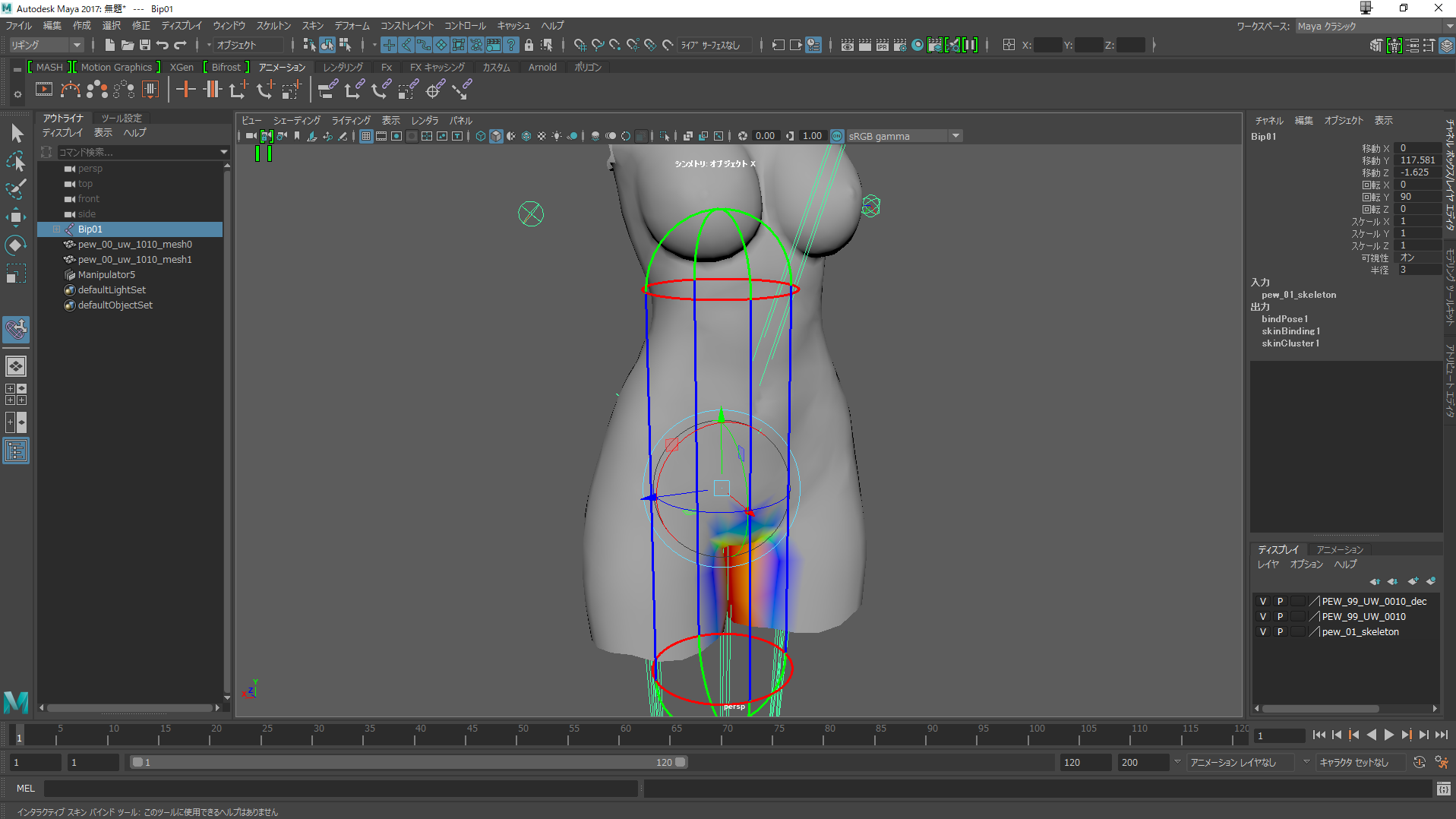Click the Save Scene icon
1456x819 pixels.
point(144,46)
